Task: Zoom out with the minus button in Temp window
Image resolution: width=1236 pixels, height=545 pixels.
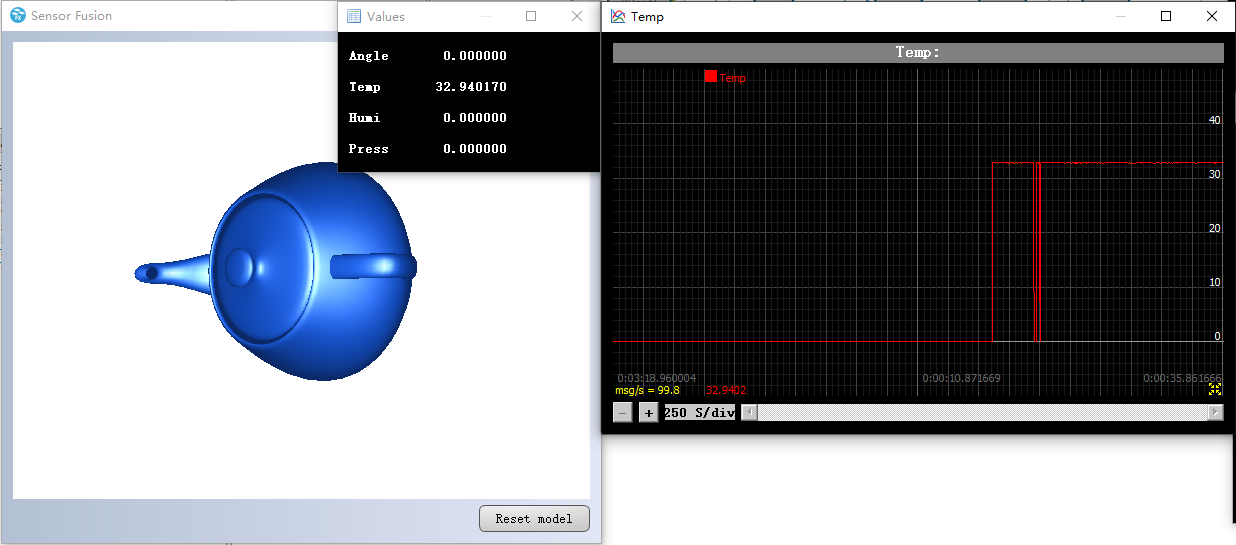Action: click(622, 413)
